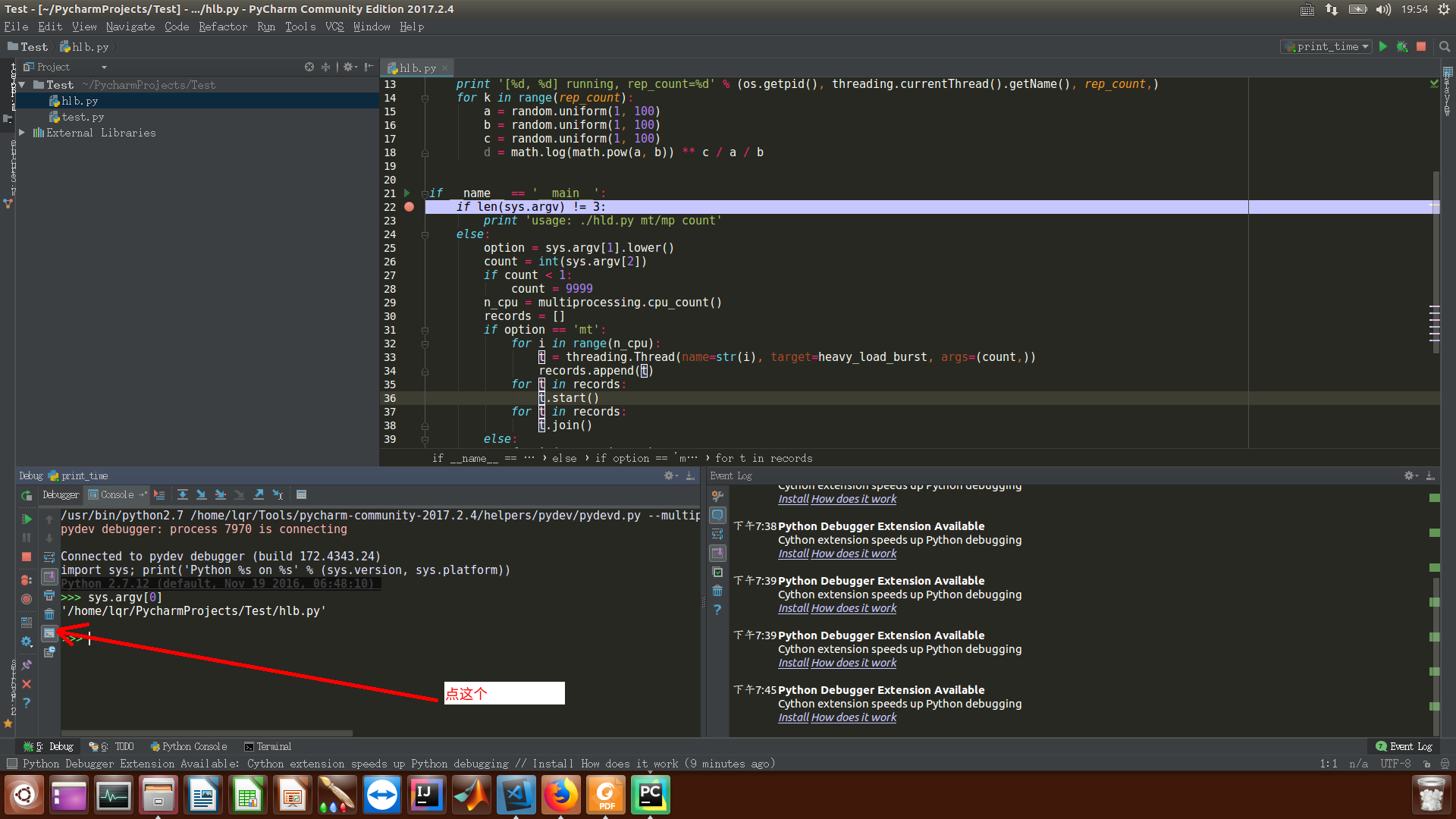
Task: Open Python Console tool window tab
Action: click(188, 746)
